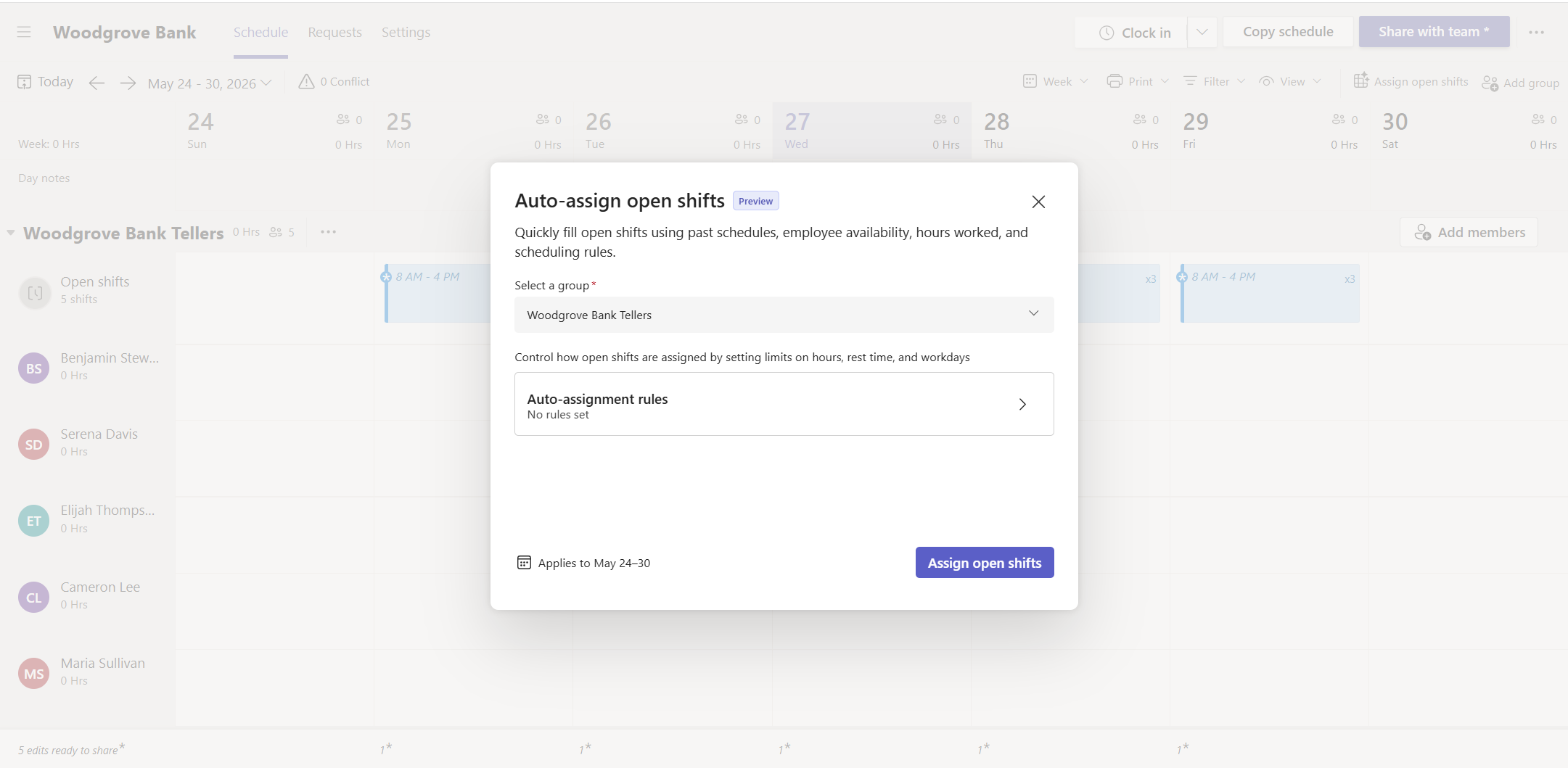
Task: Go to the next week arrow
Action: 128,83
